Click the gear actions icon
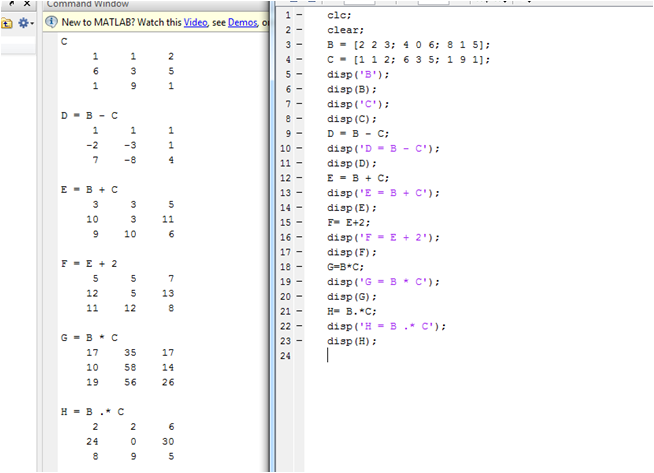 tap(23, 23)
